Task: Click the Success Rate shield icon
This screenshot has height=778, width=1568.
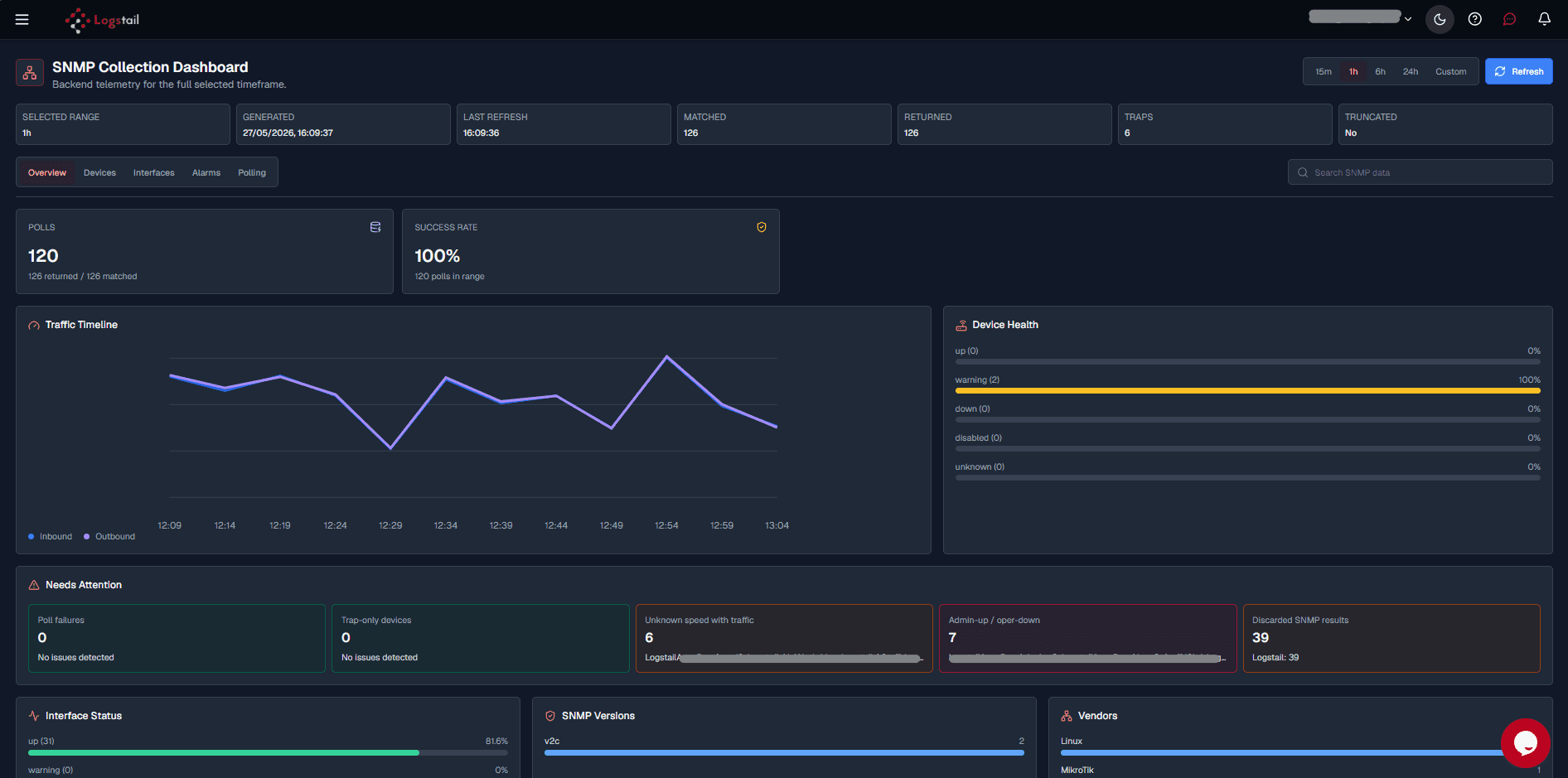Action: pos(762,227)
